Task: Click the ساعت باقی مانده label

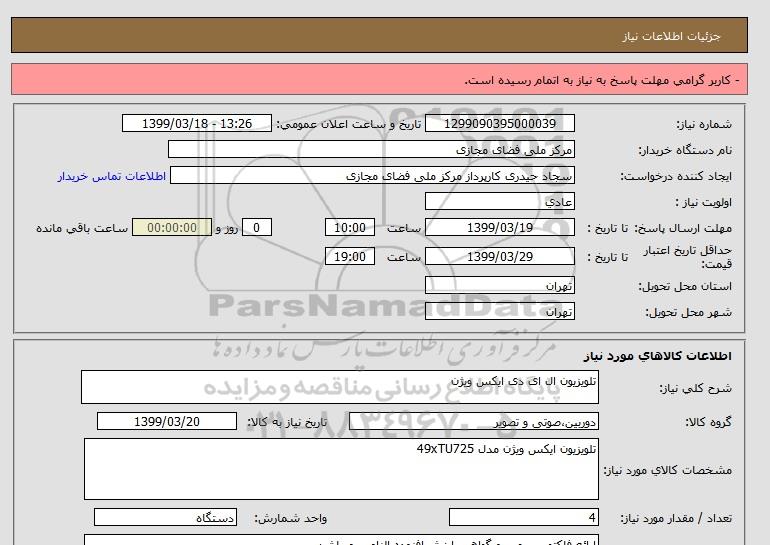Action: 82,228
